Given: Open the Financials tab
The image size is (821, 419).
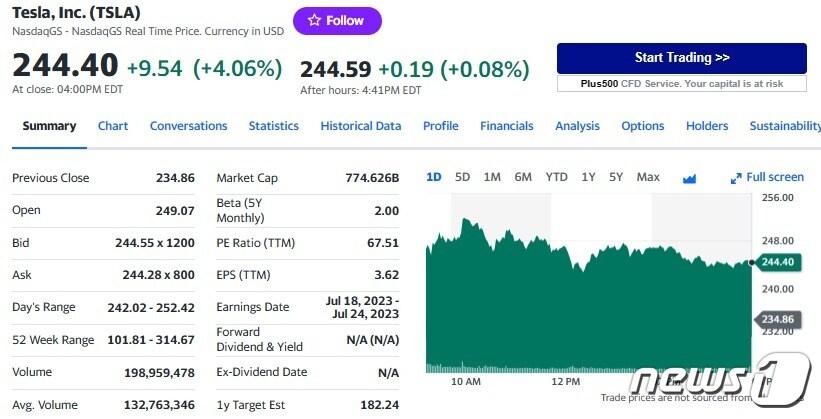Looking at the screenshot, I should click(506, 126).
